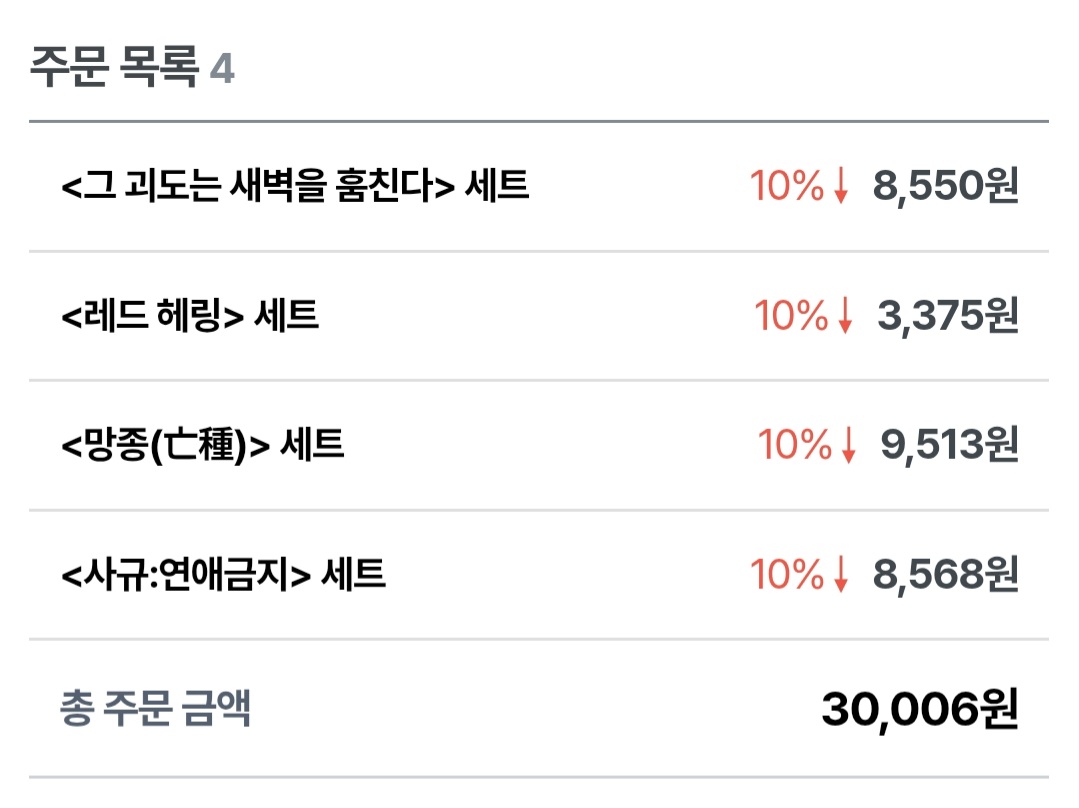Open <레드 헤링> 세트 item
Viewport: 1079px width, 808px height.
[x=190, y=316]
